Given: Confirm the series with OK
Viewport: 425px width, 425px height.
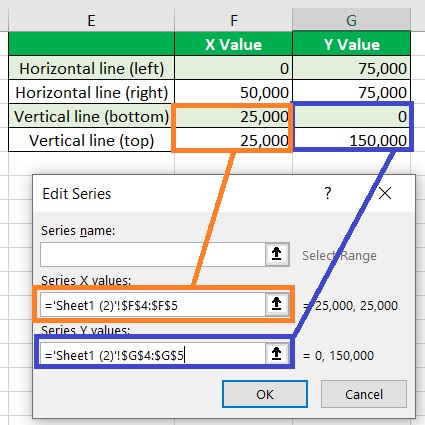Looking at the screenshot, I should [x=265, y=394].
